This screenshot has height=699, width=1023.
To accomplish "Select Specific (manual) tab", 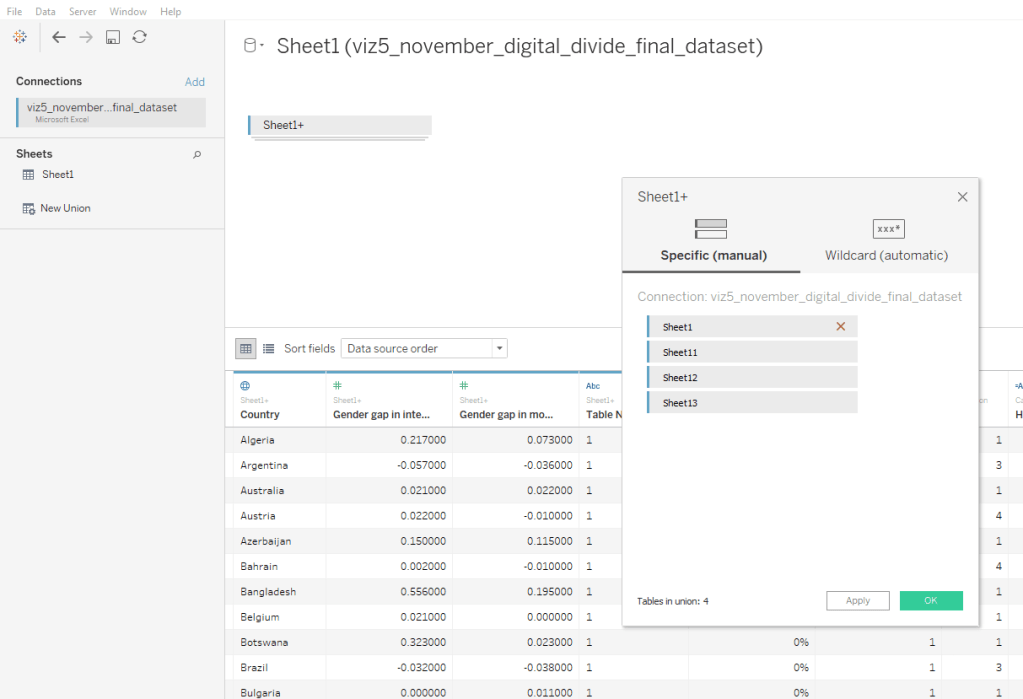I will (x=712, y=241).
